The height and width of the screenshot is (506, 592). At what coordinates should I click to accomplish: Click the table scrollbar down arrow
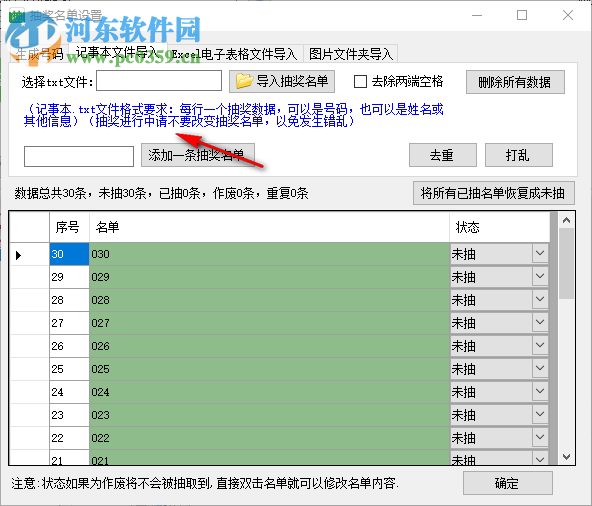click(566, 457)
